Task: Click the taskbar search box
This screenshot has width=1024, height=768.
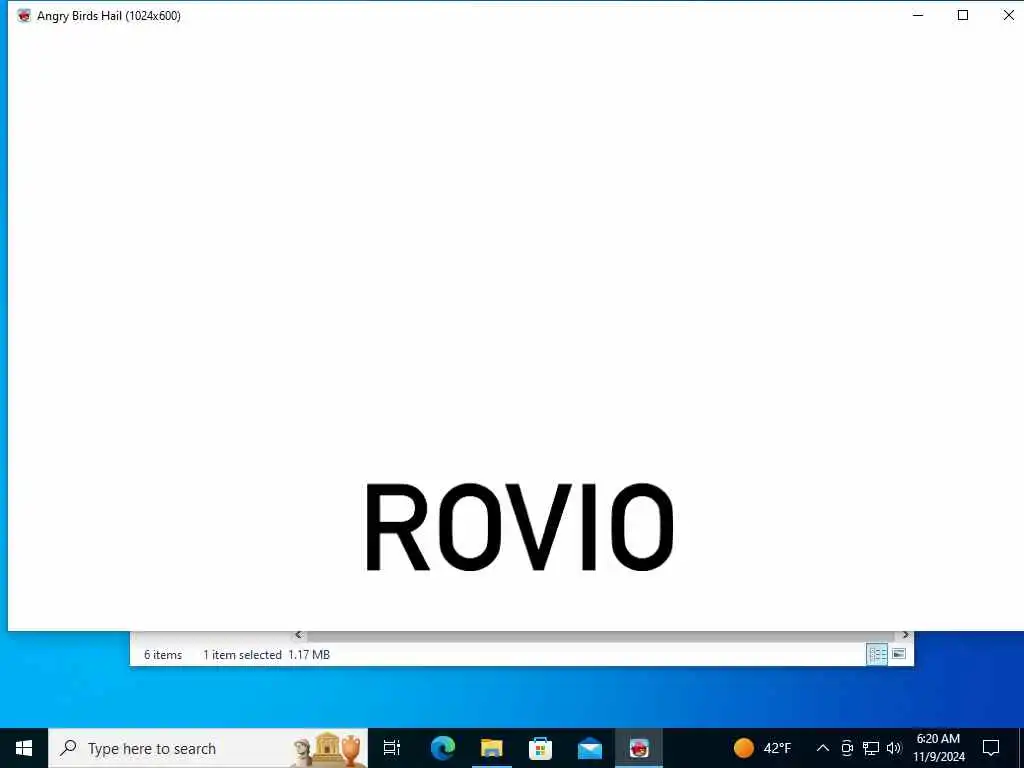Action: coord(208,748)
